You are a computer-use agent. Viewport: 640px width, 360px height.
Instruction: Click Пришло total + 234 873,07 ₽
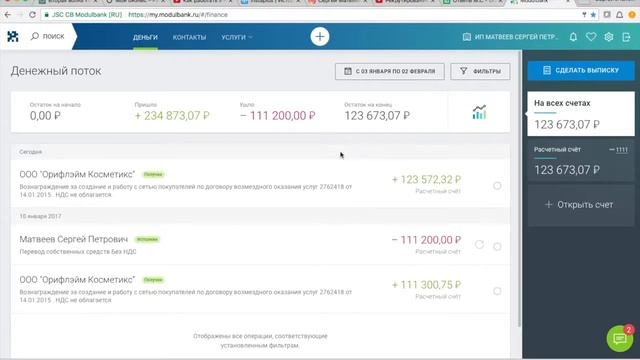(x=172, y=116)
